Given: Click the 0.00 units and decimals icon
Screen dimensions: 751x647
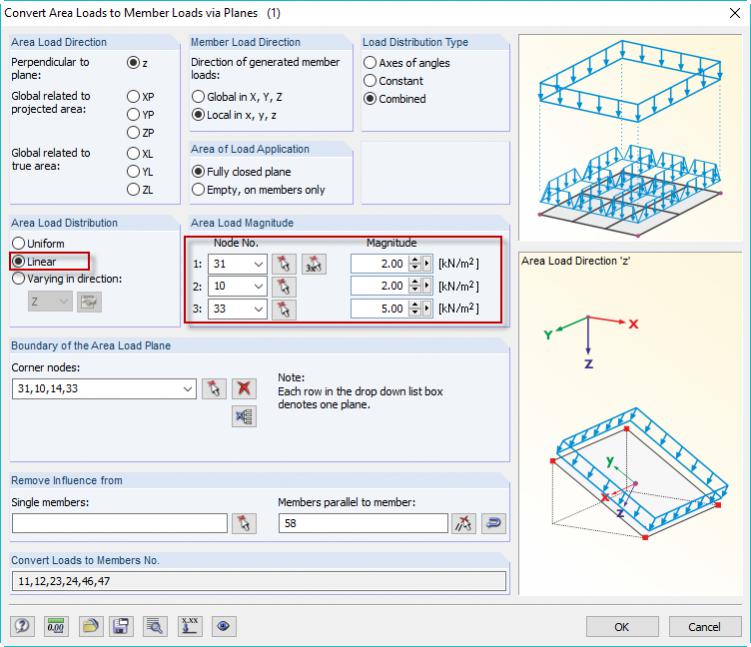Looking at the screenshot, I should (56, 626).
